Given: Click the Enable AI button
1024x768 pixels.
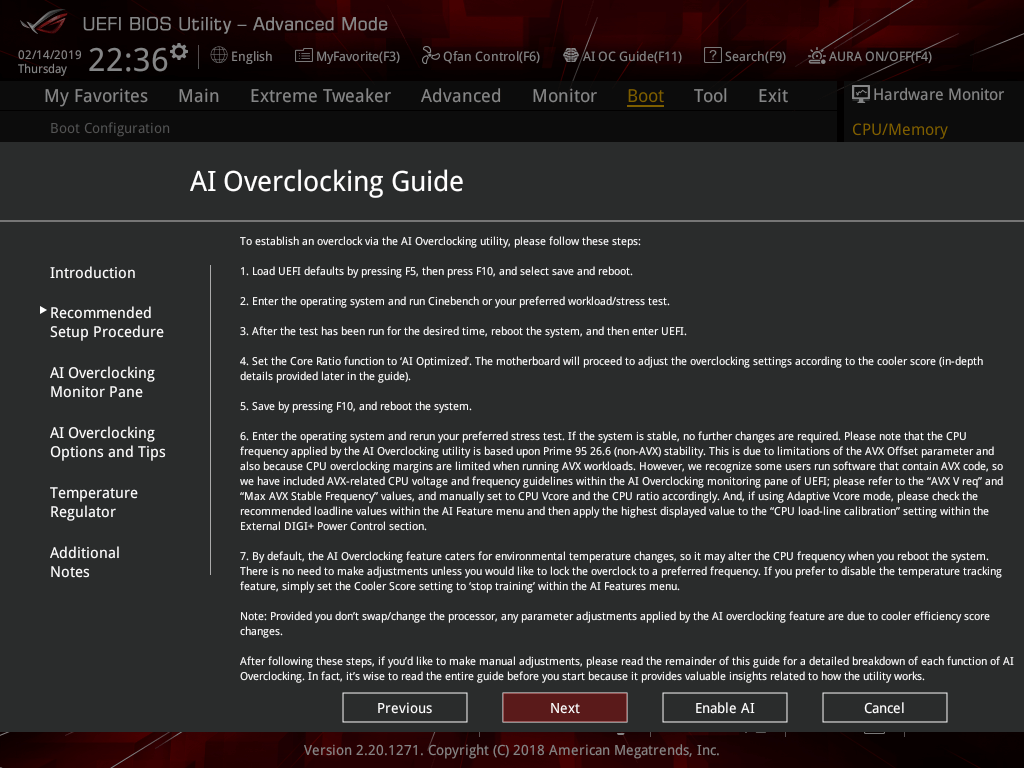Looking at the screenshot, I should click(725, 707).
